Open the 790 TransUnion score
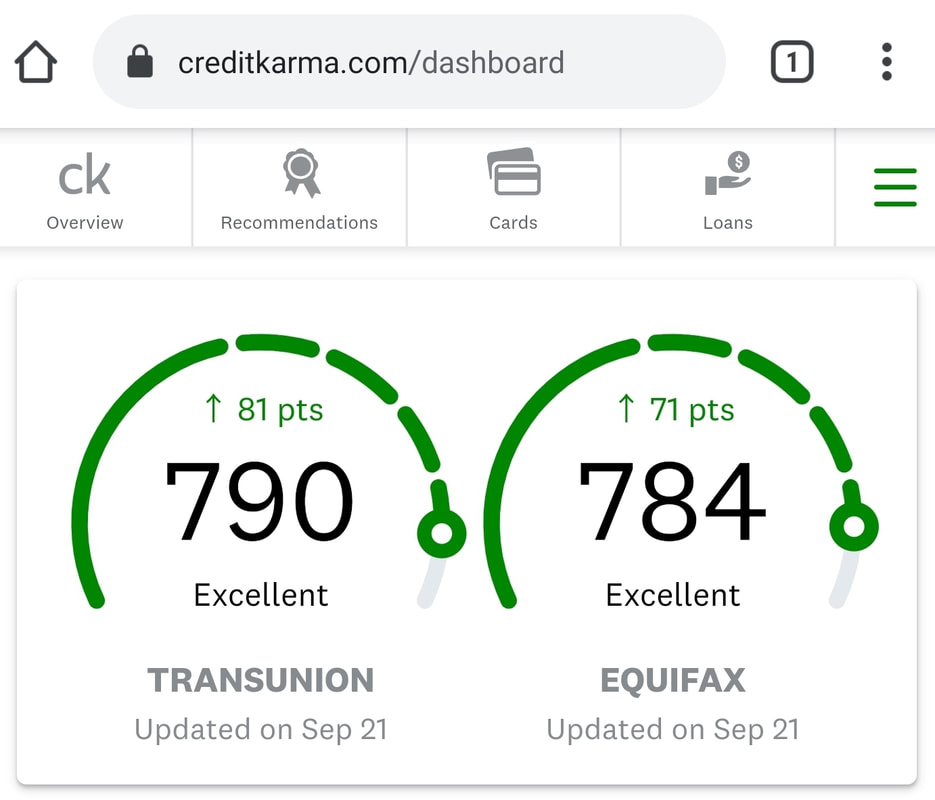 point(259,502)
